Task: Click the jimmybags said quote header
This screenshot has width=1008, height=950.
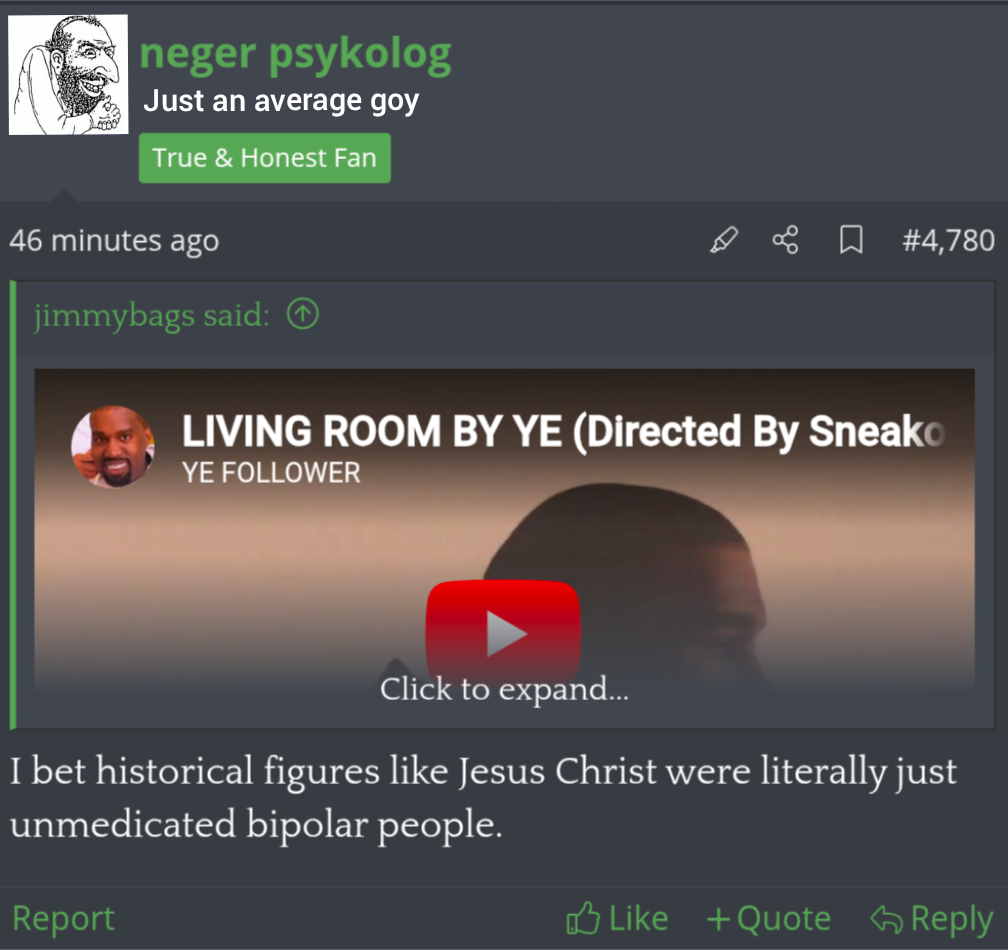Action: click(x=152, y=315)
